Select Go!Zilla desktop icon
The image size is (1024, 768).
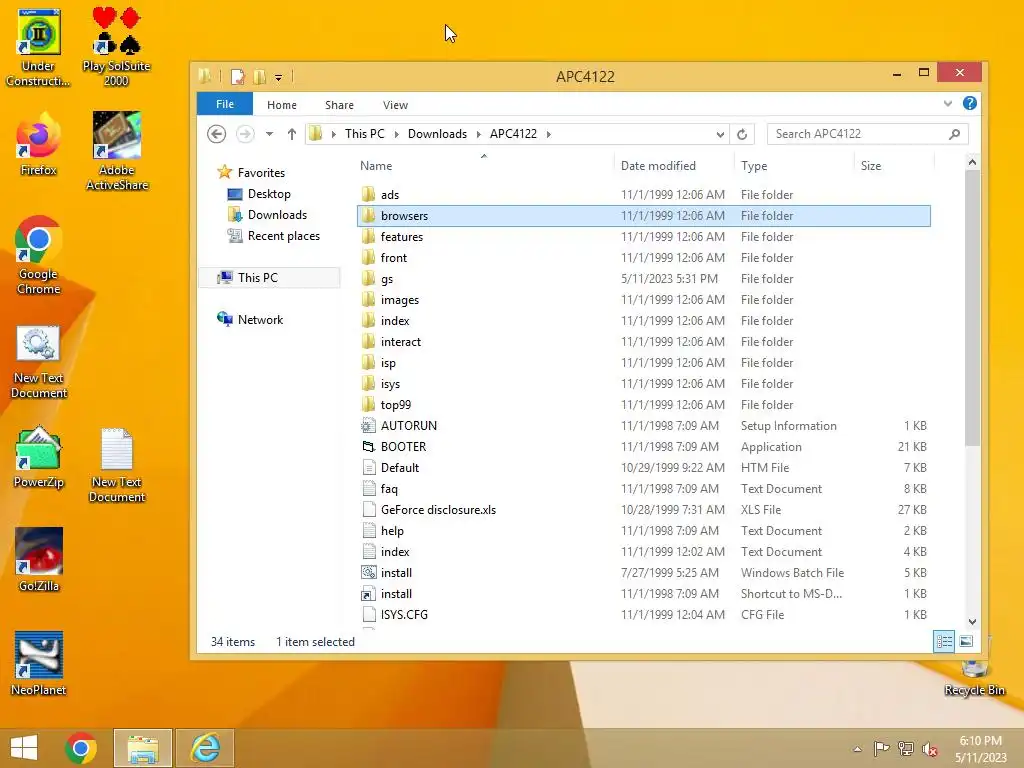(x=39, y=560)
